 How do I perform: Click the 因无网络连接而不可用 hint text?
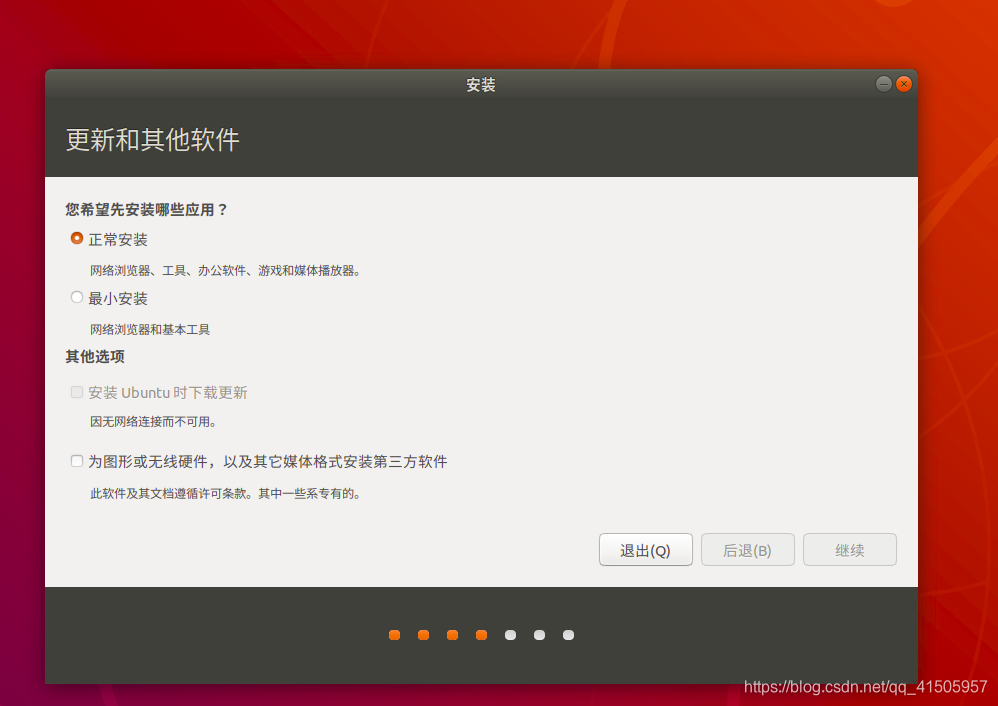click(150, 422)
